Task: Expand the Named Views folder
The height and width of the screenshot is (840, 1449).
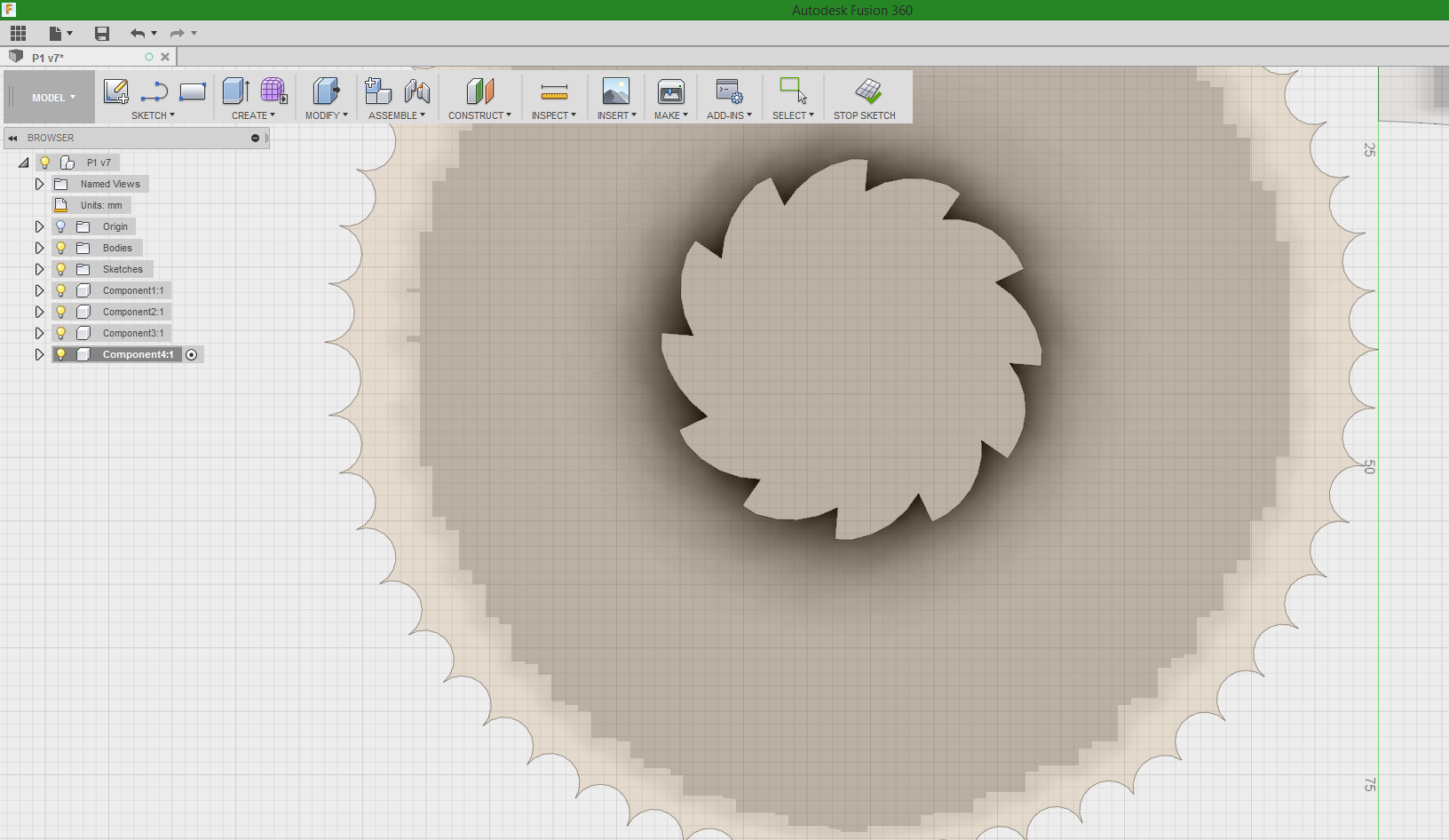Action: coord(39,184)
